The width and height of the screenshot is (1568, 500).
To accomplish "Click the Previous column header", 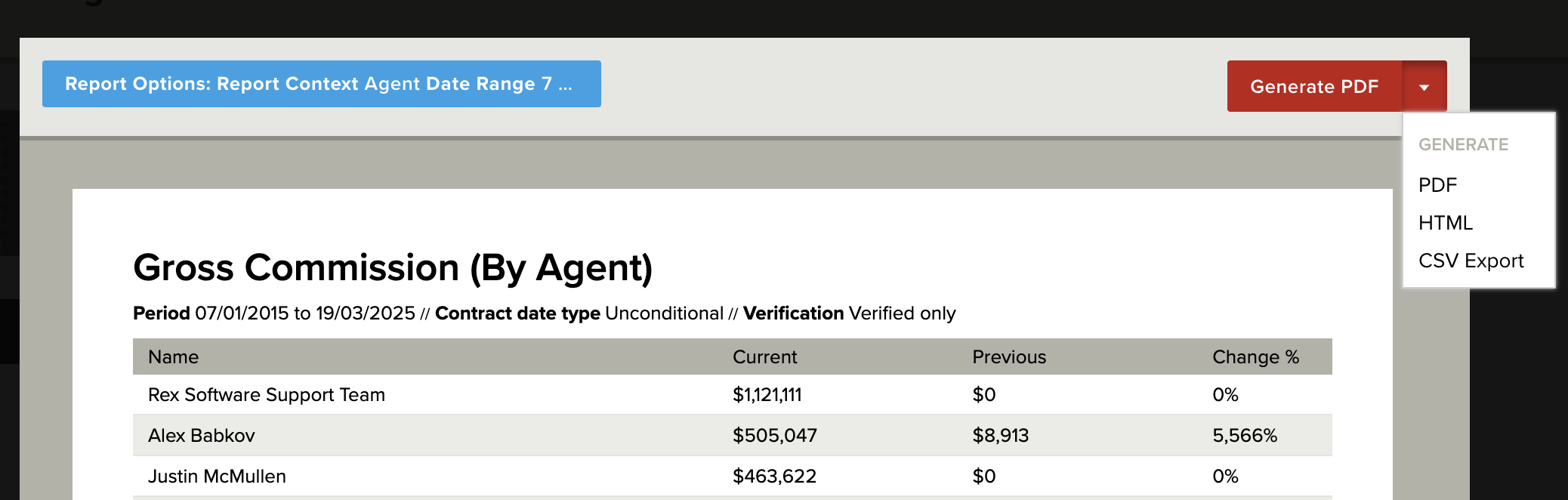I will click(1009, 357).
